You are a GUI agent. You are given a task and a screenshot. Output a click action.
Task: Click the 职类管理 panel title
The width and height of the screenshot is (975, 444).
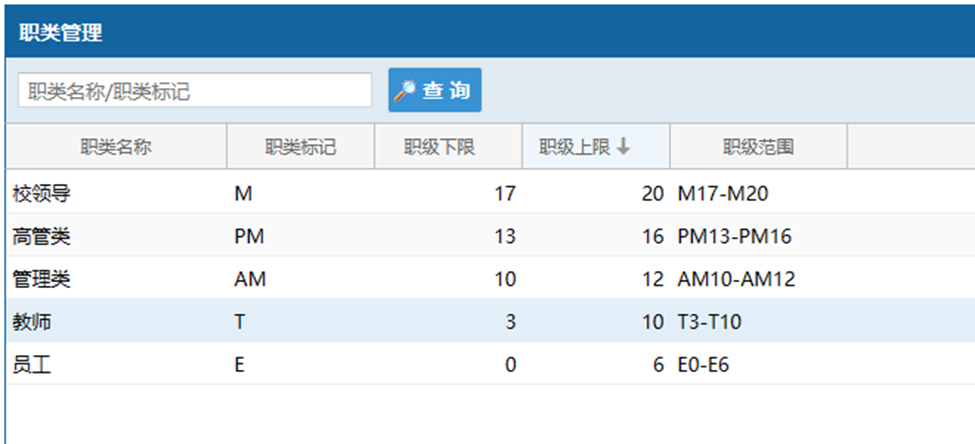coord(60,32)
